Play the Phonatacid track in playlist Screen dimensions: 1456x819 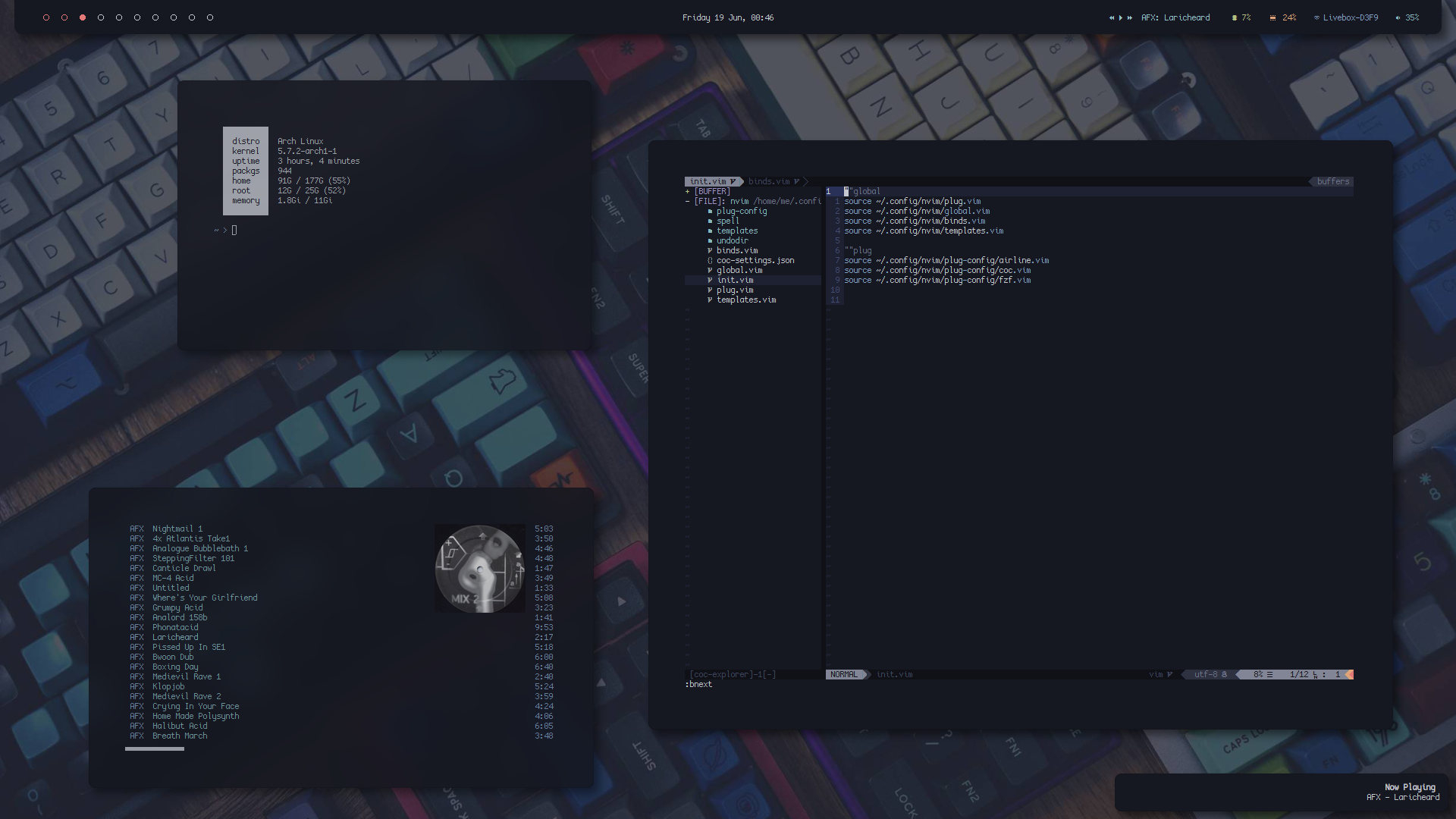pos(175,628)
